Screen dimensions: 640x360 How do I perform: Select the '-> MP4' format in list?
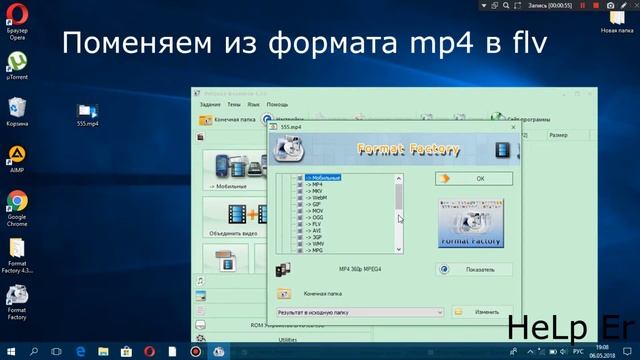pyautogui.click(x=314, y=184)
